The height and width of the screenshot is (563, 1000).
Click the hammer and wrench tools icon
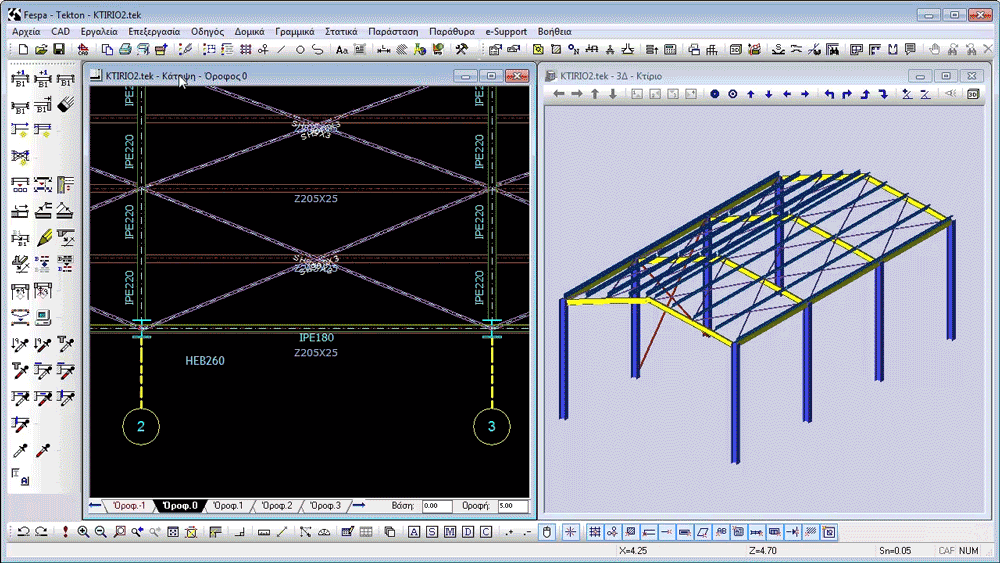click(462, 49)
